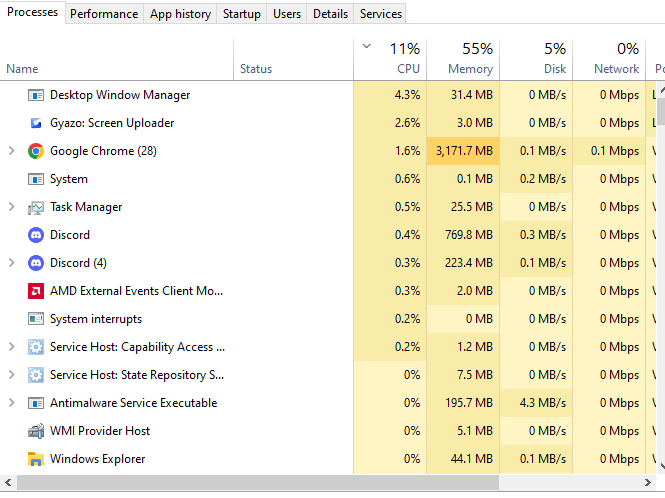Image resolution: width=665 pixels, height=498 pixels.
Task: Select the Task Manager process icon
Action: tap(36, 207)
